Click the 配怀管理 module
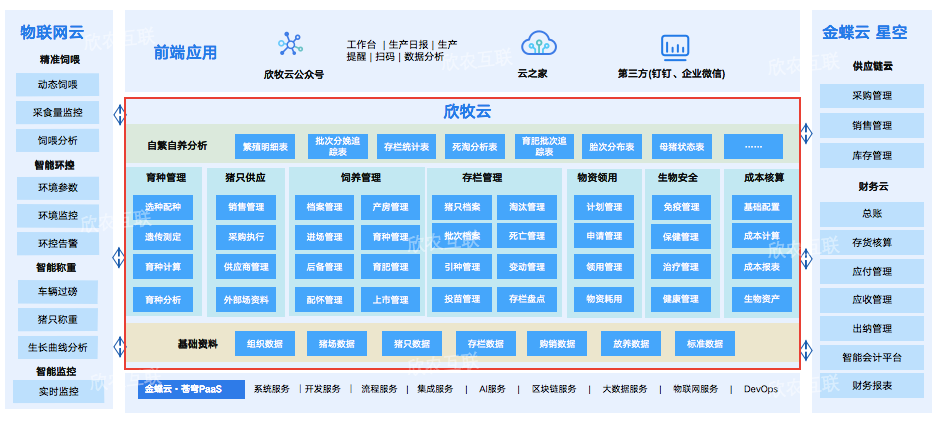 tap(324, 300)
